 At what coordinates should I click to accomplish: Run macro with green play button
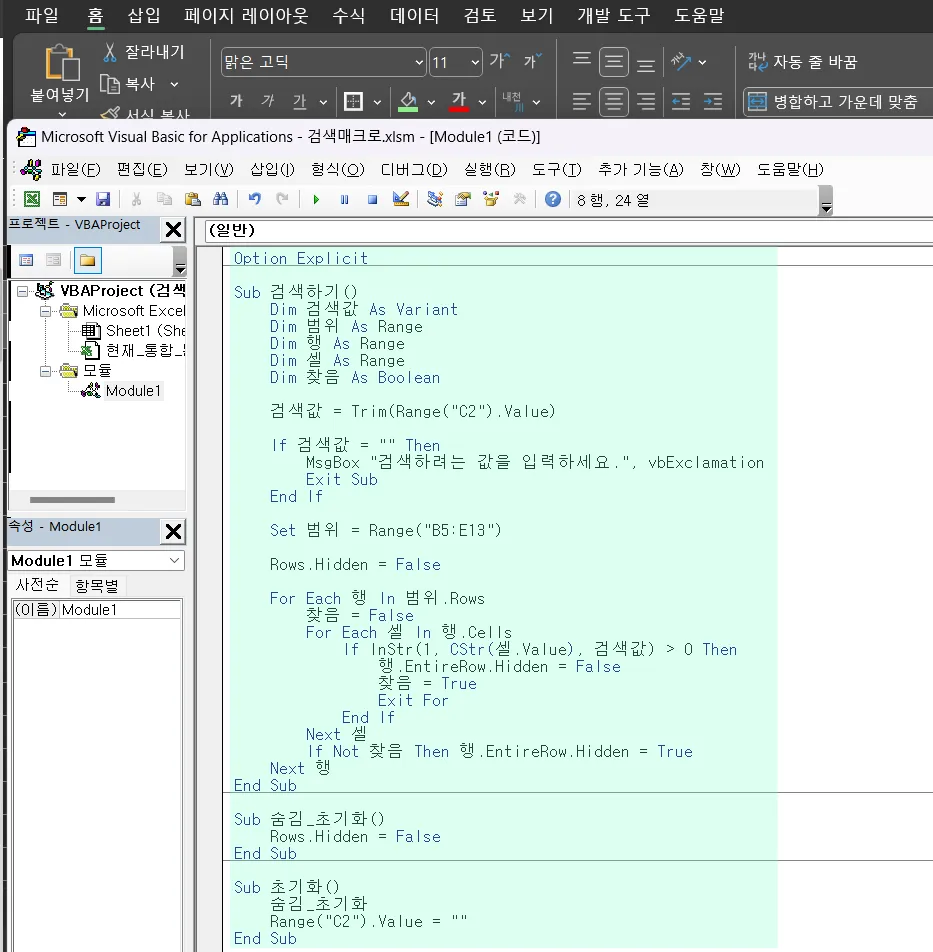point(316,199)
